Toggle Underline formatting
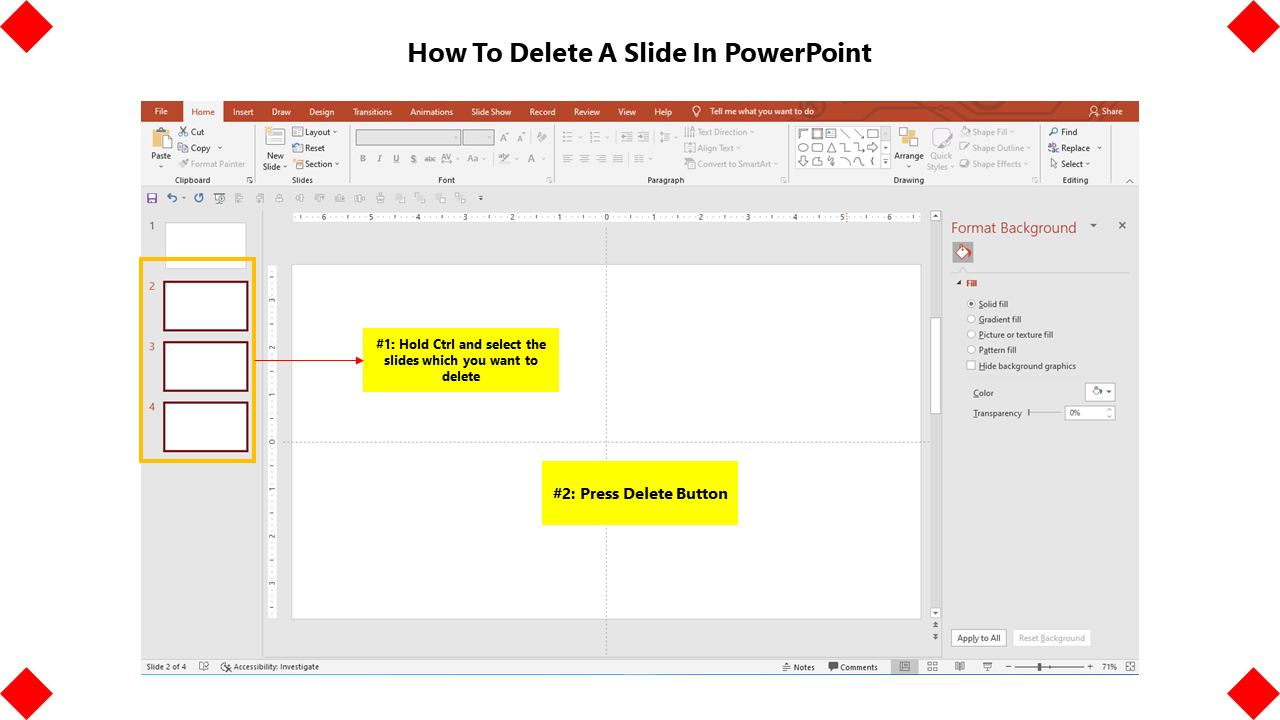Viewport: 1280px width, 720px height. [x=396, y=159]
